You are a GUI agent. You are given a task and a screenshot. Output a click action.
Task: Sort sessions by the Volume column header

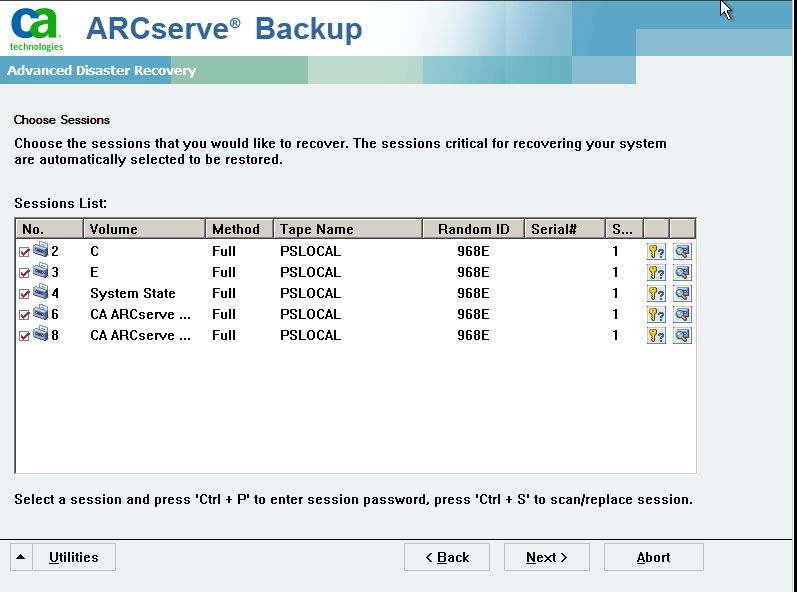coord(144,229)
